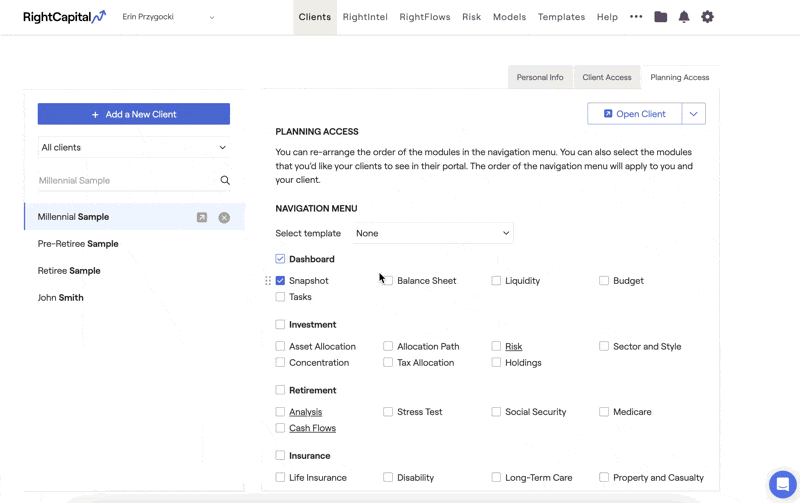
Task: Enable the Stress Test checkbox
Action: (388, 412)
